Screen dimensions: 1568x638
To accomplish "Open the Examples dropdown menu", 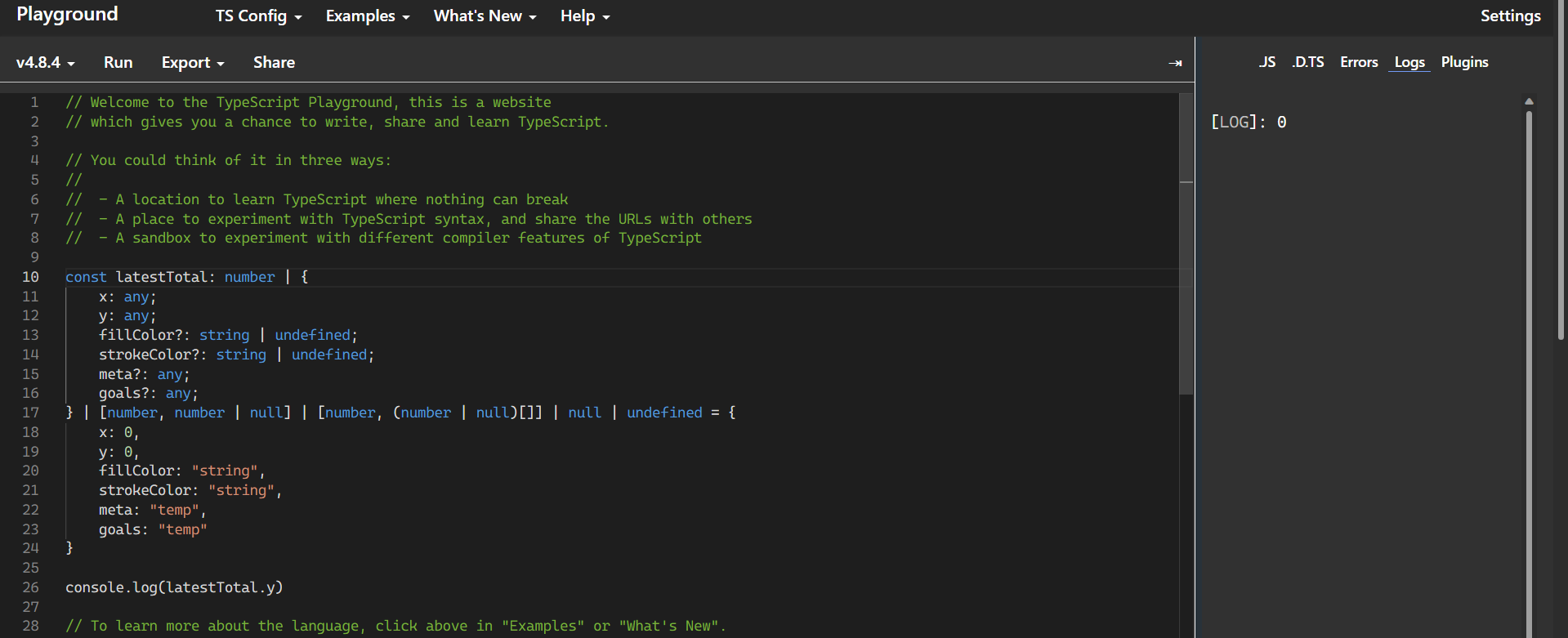I will (368, 16).
